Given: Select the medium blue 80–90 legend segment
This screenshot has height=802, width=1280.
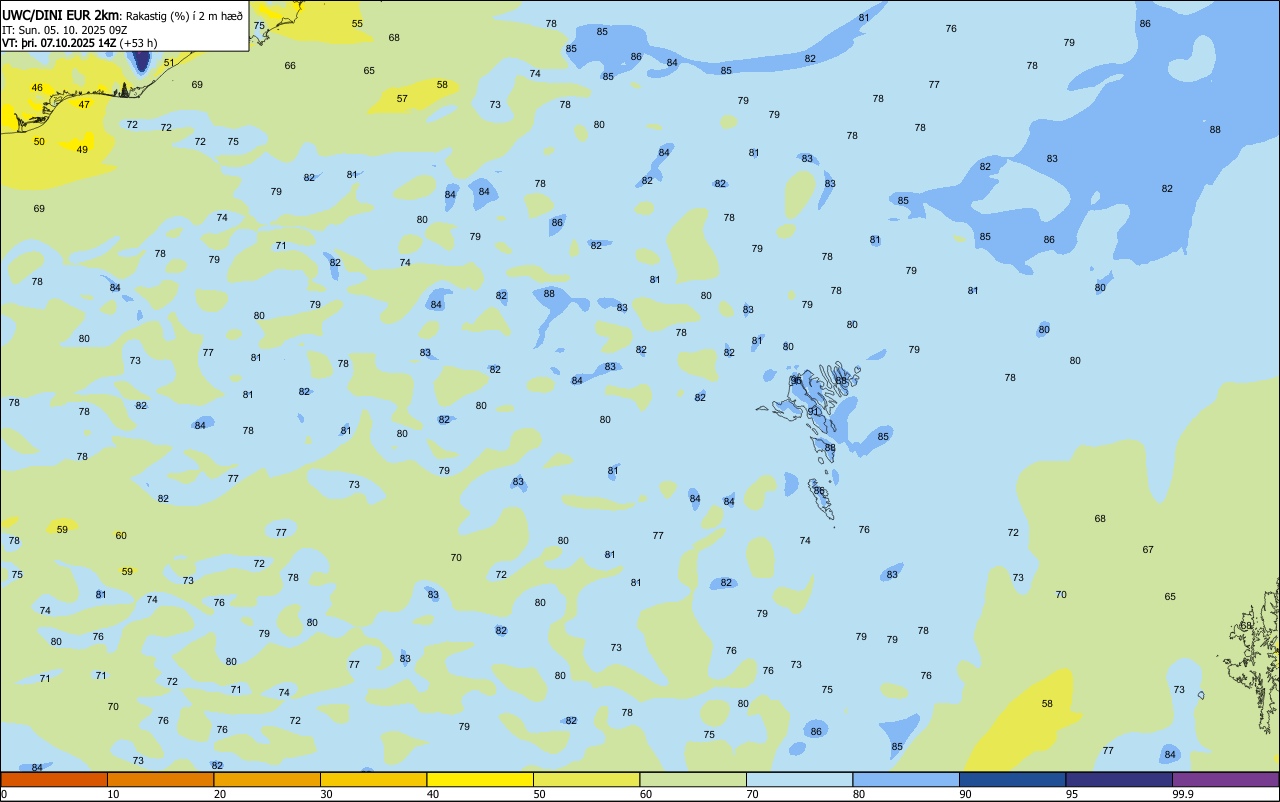Looking at the screenshot, I should [x=906, y=779].
